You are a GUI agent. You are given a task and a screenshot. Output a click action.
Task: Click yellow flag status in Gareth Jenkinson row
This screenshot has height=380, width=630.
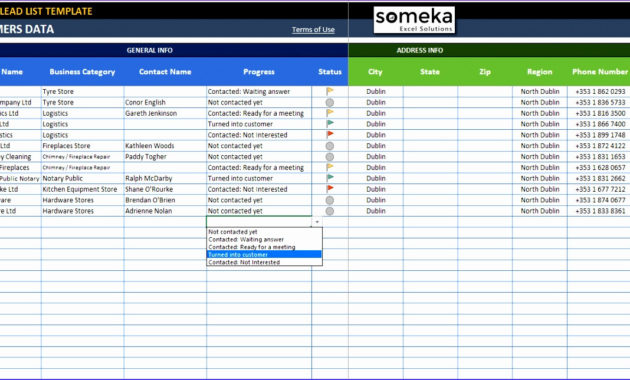[x=330, y=113]
